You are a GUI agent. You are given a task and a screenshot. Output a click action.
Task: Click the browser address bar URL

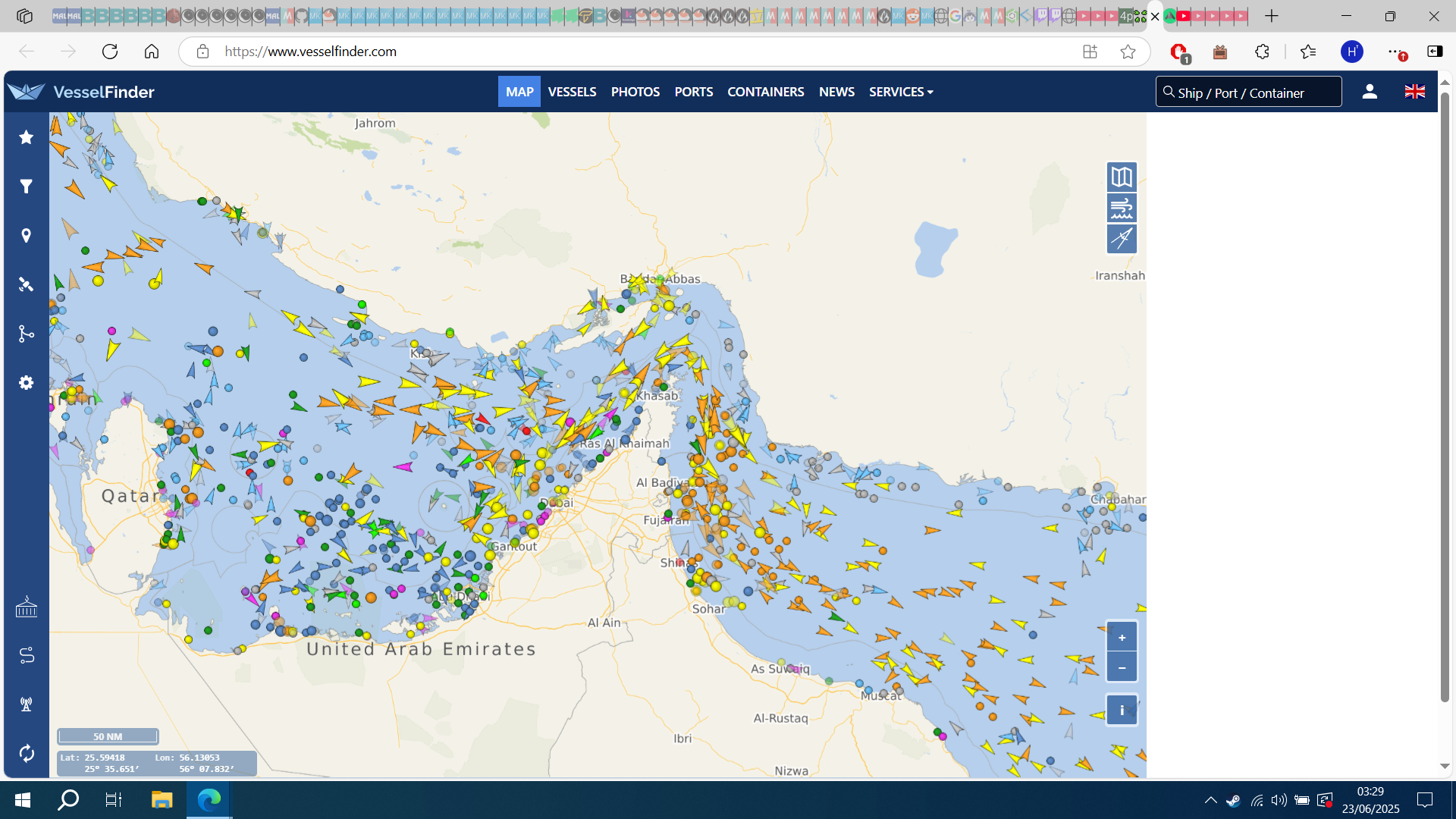[x=311, y=52]
